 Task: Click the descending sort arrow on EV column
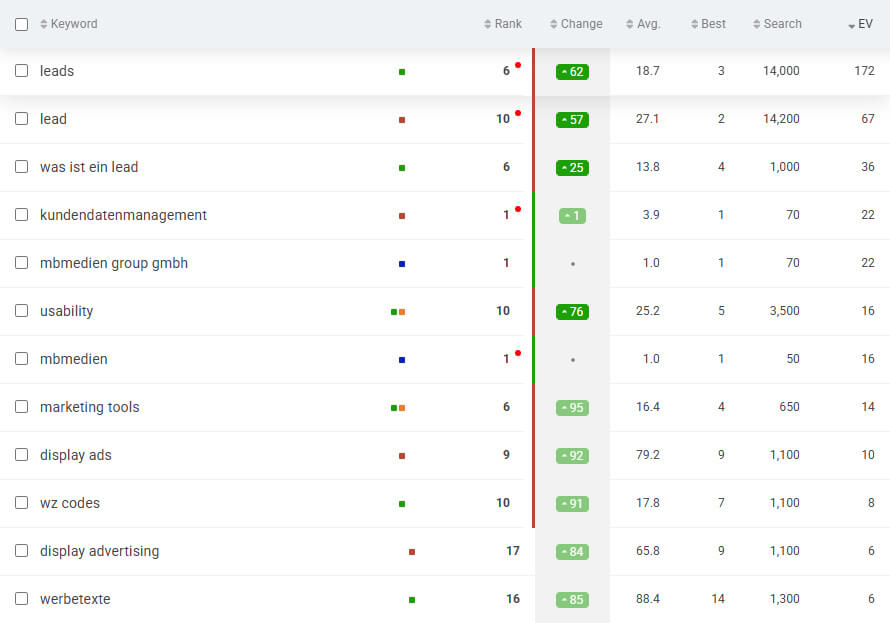click(849, 27)
